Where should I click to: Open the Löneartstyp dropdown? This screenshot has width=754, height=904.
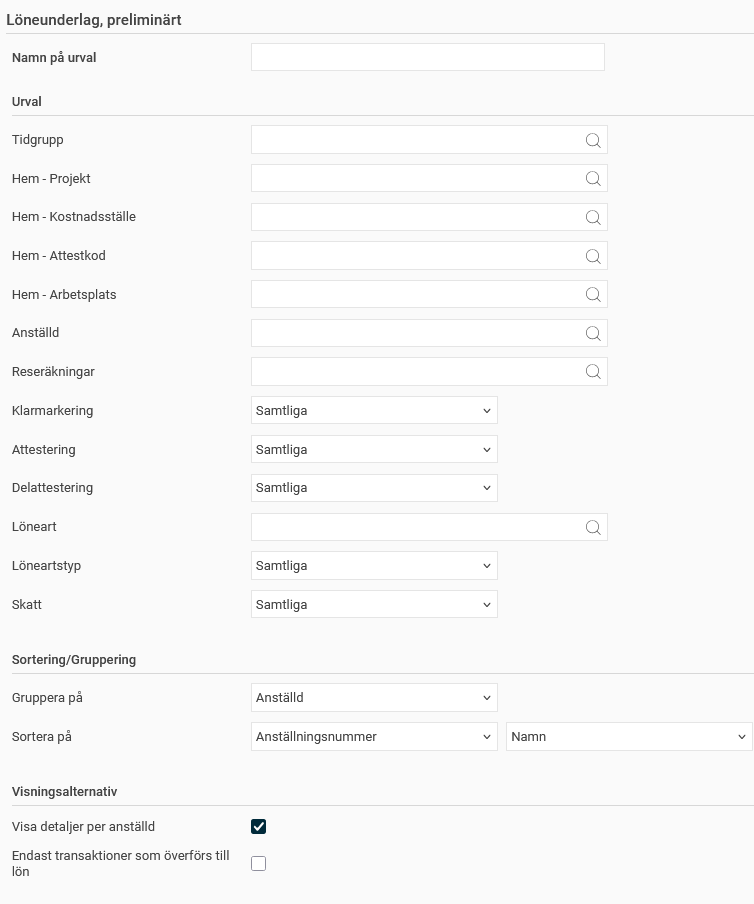374,566
